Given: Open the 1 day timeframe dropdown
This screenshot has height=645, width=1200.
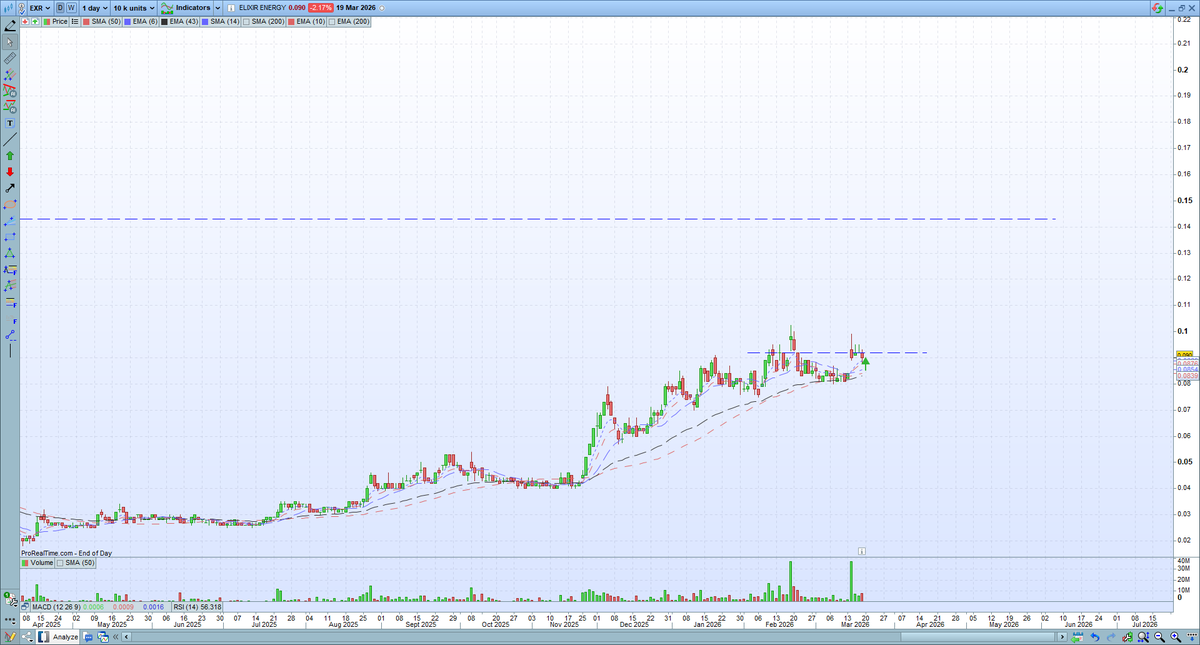Looking at the screenshot, I should point(95,8).
